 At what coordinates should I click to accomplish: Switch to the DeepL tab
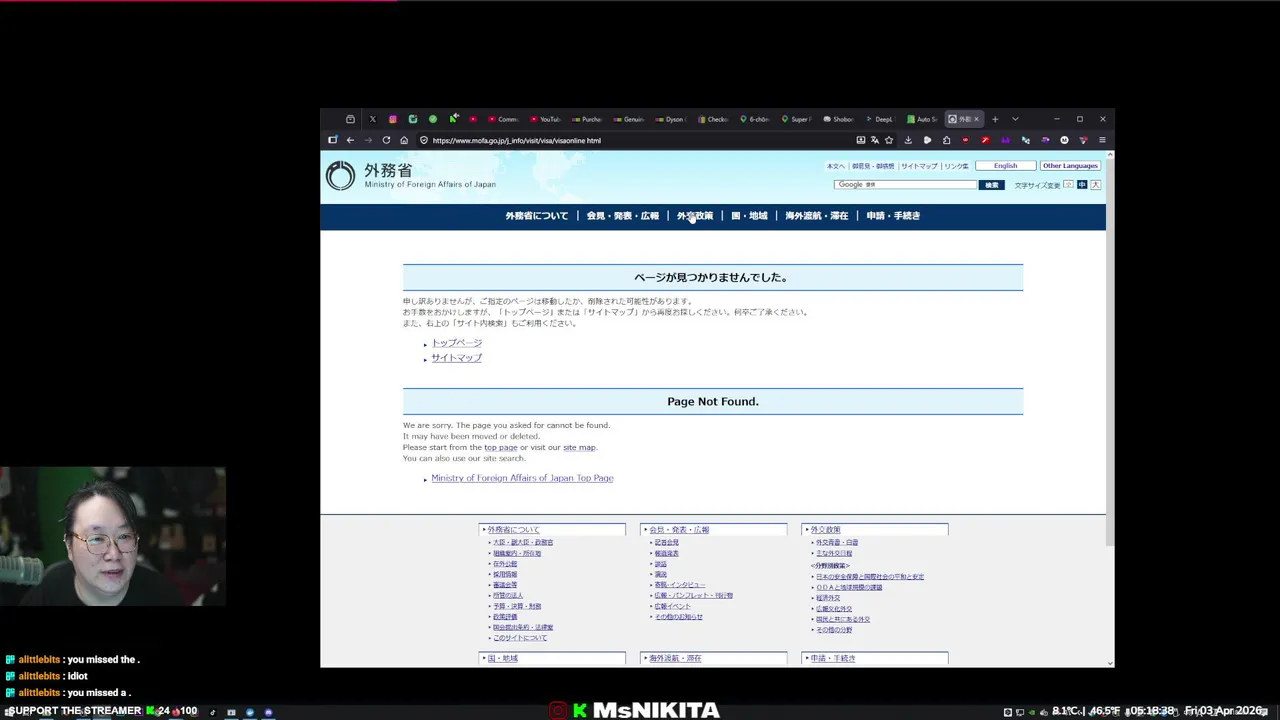coord(880,119)
